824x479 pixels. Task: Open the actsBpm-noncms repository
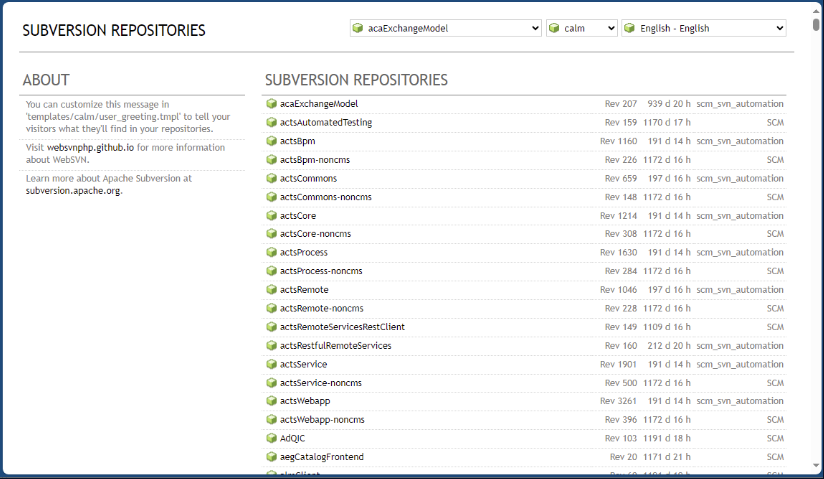coord(314,159)
